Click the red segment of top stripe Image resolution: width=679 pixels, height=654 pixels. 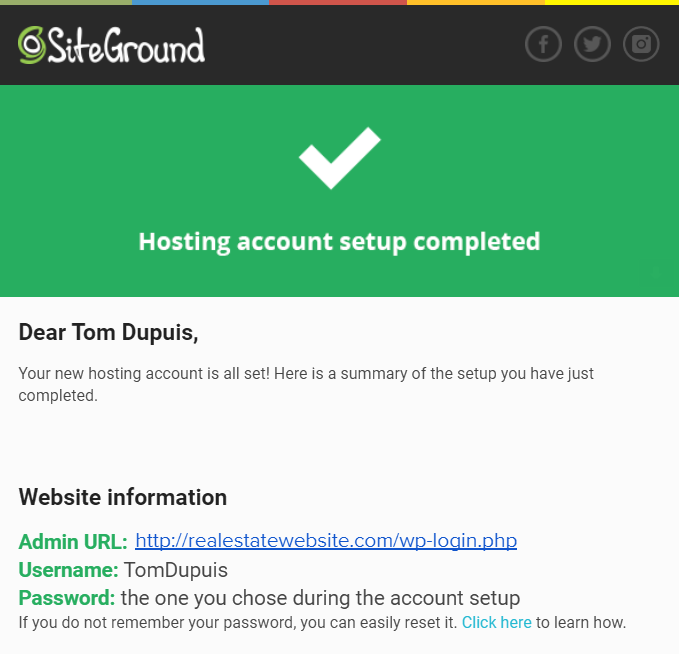point(338,3)
